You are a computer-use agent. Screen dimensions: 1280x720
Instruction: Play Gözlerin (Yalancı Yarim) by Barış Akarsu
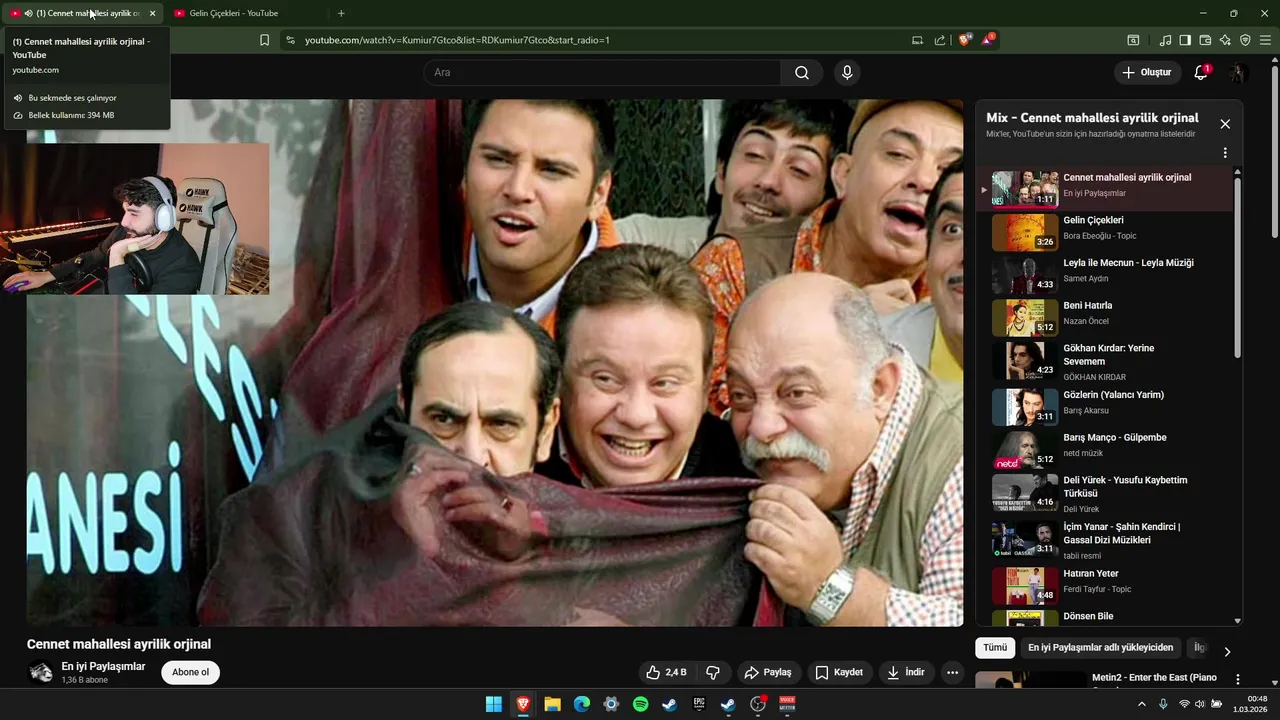click(x=1104, y=405)
